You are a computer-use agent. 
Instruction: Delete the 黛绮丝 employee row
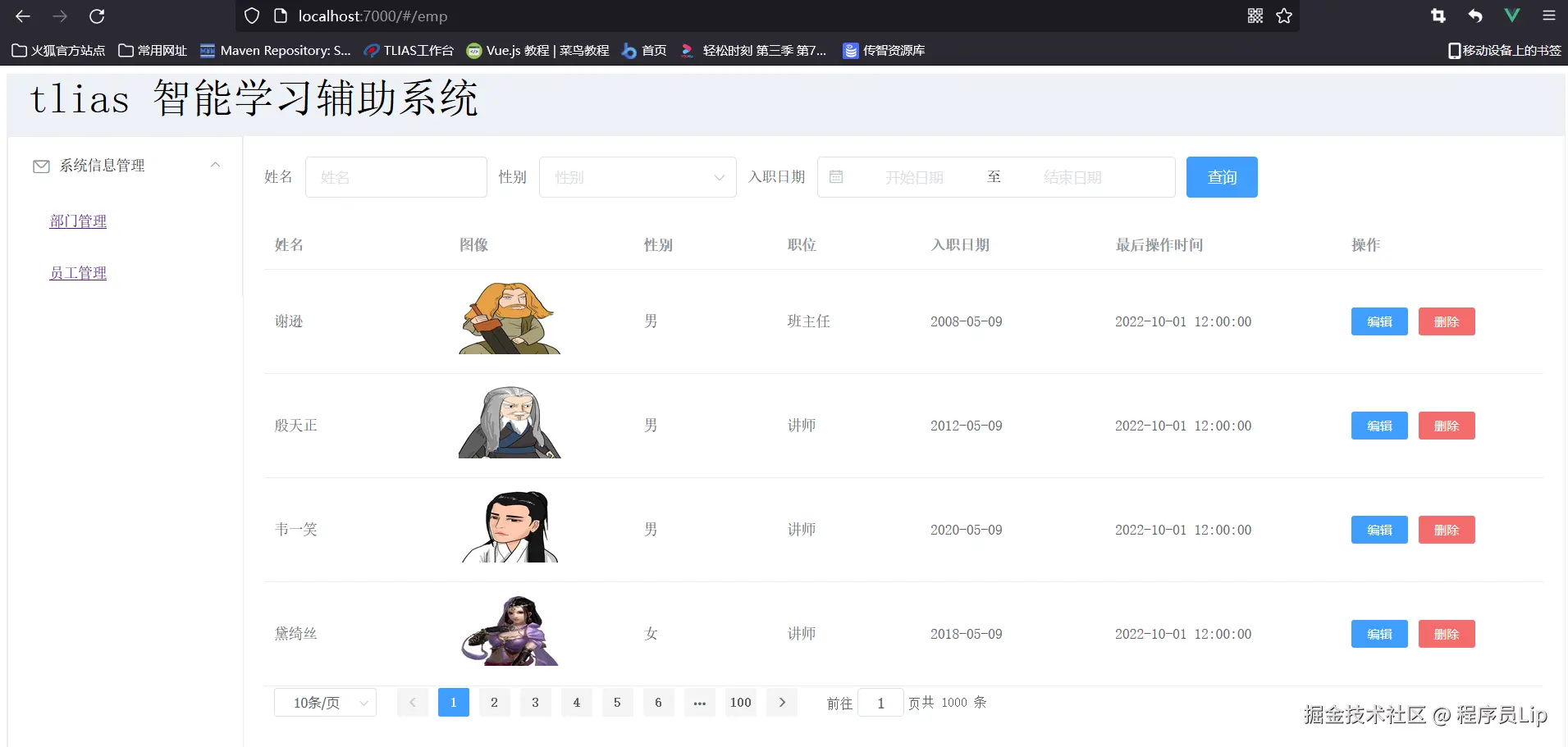[x=1447, y=634]
